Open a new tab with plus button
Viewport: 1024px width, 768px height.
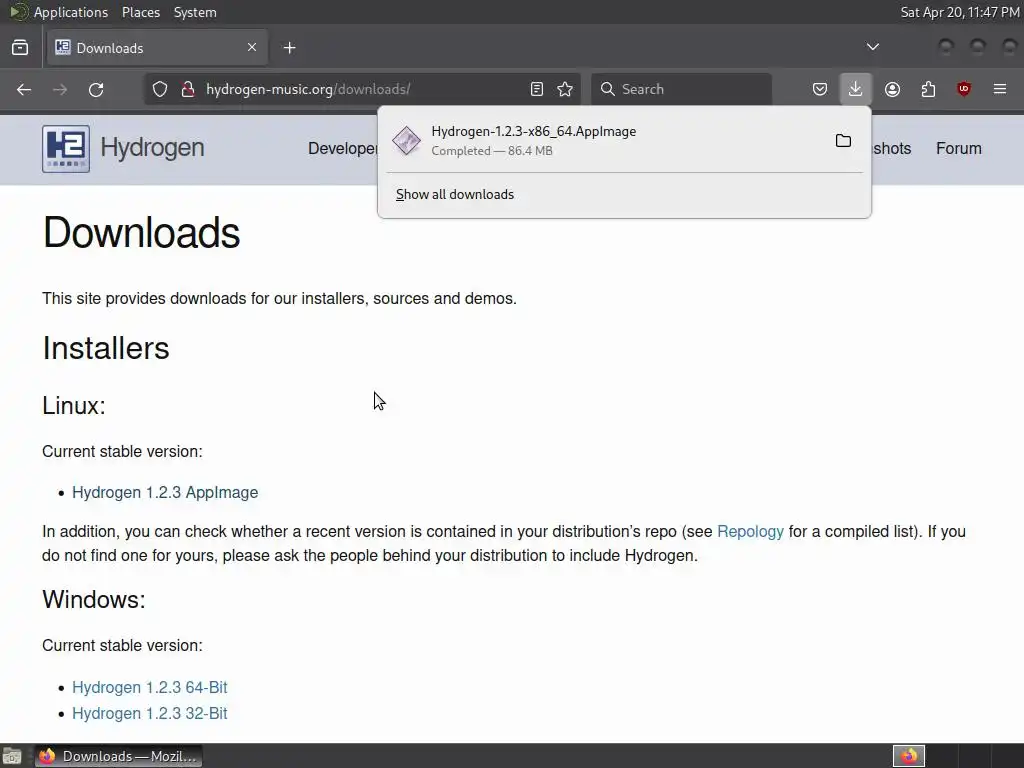(x=289, y=48)
